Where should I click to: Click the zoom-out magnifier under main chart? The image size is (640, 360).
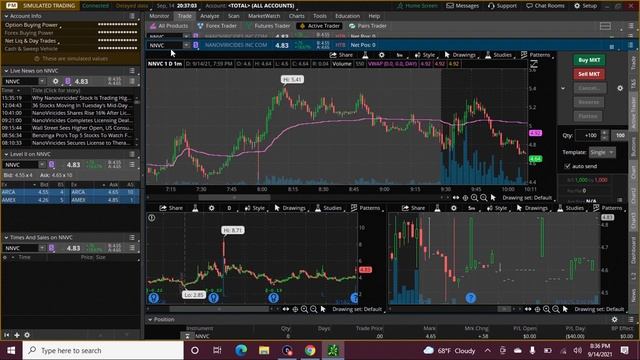(484, 198)
